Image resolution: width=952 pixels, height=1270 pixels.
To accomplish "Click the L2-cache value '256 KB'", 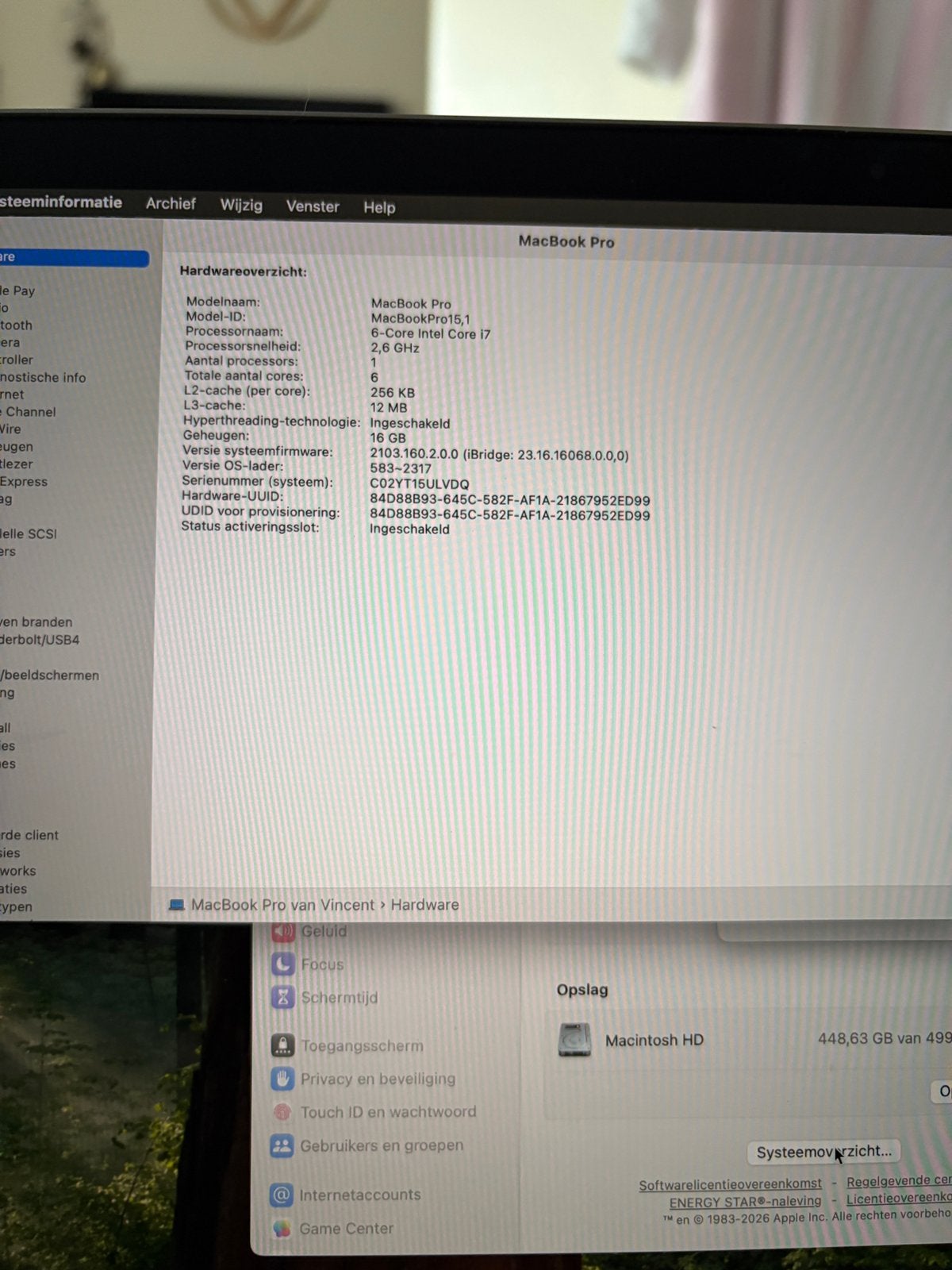I will (x=393, y=393).
